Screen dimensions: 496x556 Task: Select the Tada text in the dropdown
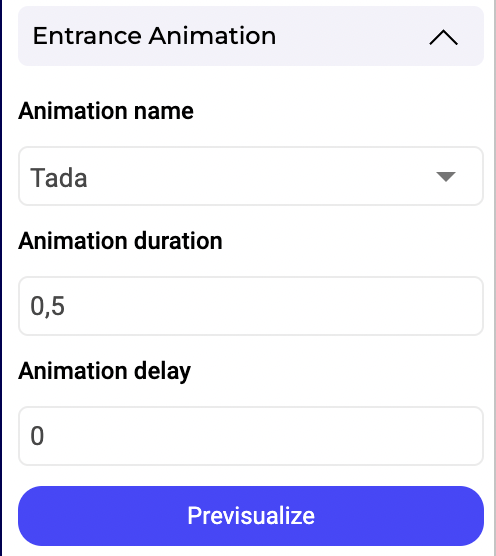point(59,178)
